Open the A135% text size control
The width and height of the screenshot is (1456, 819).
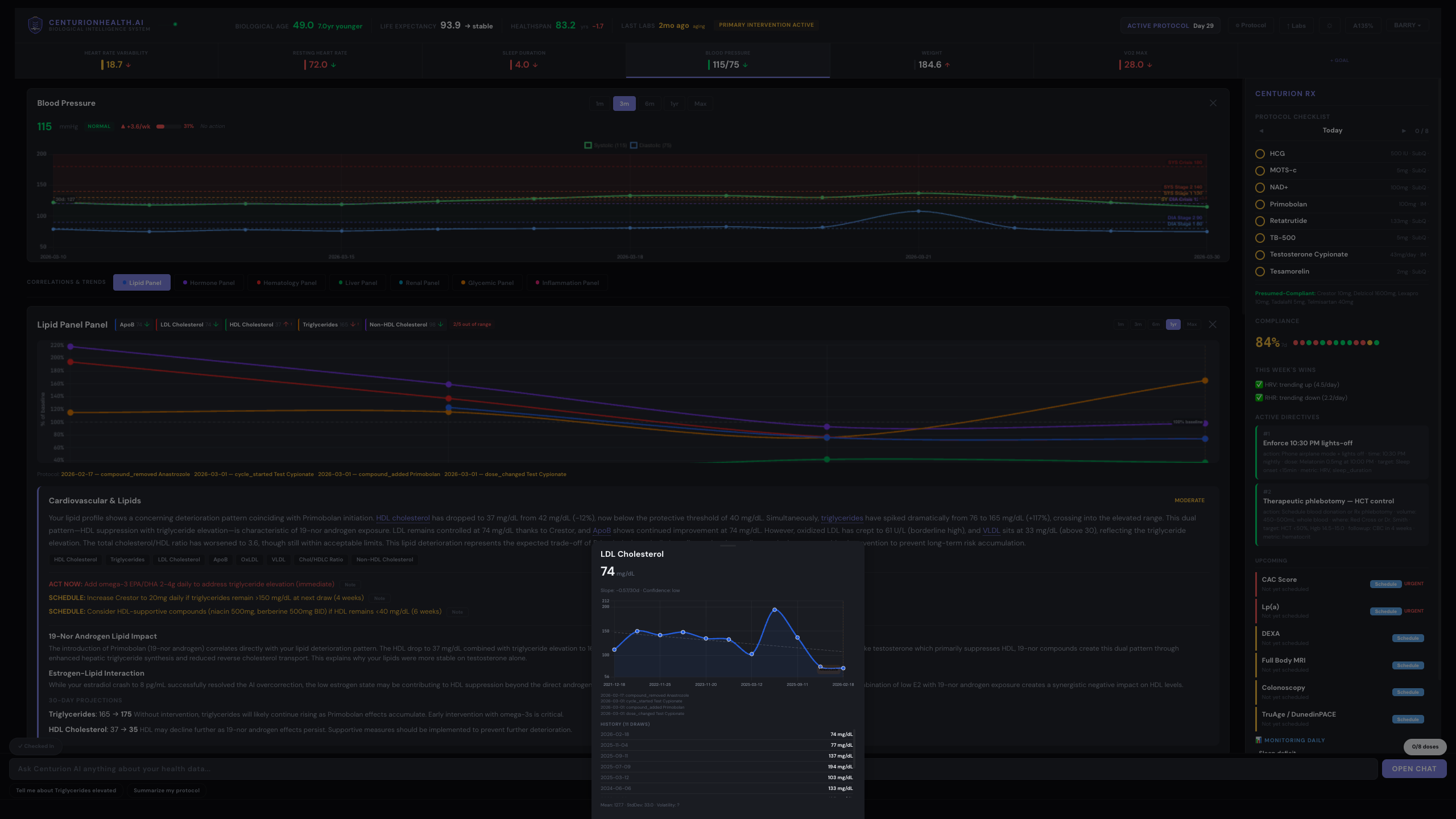tap(1363, 26)
